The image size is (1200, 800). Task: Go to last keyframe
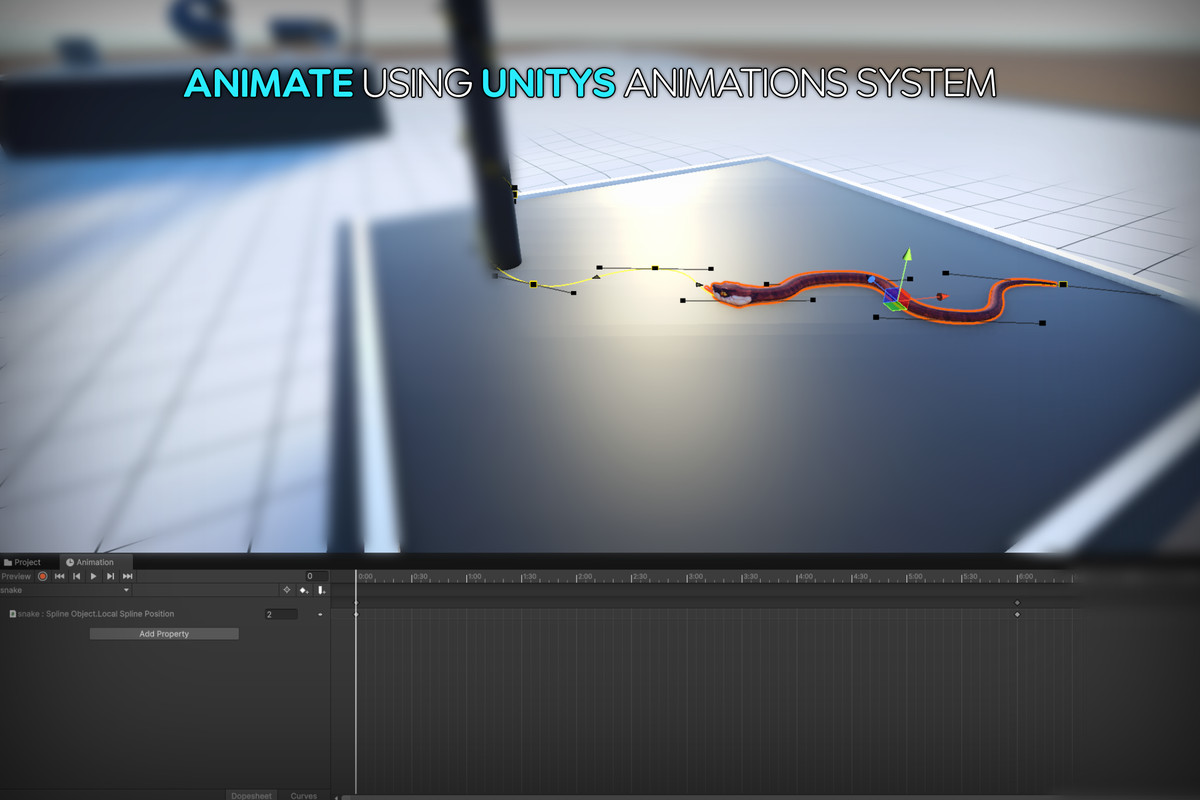pyautogui.click(x=127, y=576)
